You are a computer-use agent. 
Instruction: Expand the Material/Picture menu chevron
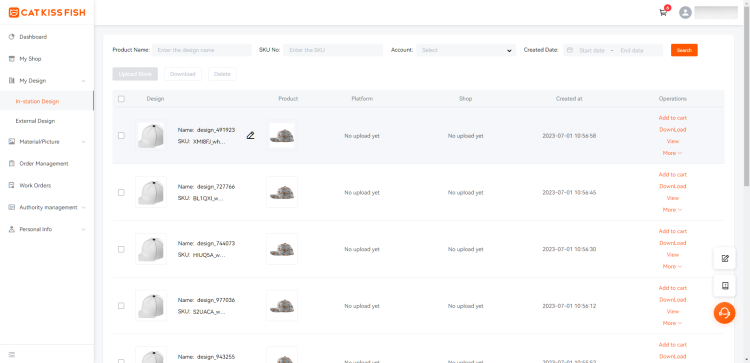coord(84,142)
